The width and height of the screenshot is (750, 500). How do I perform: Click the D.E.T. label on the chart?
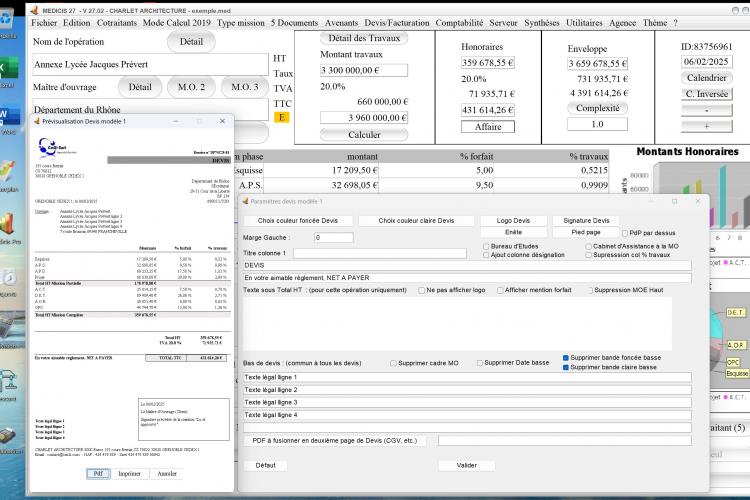[x=736, y=312]
